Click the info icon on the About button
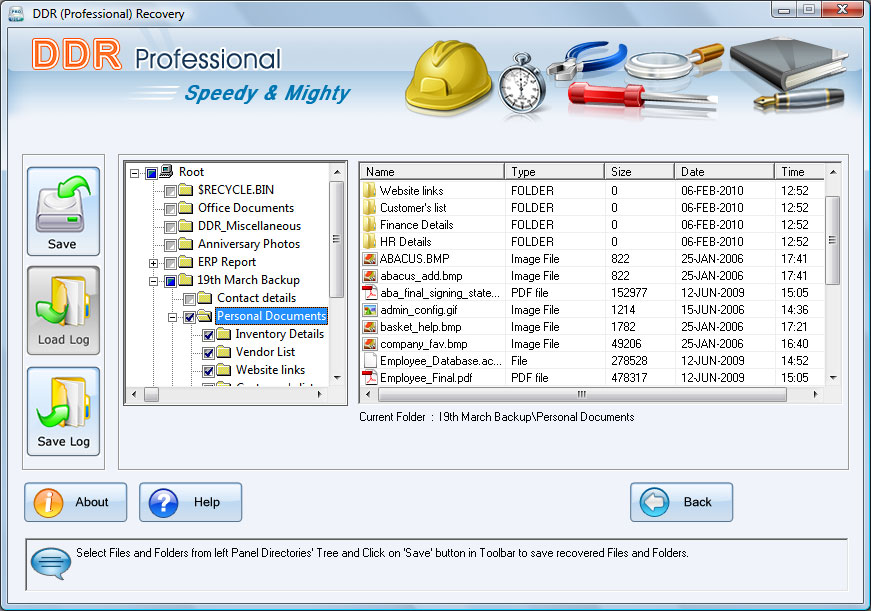This screenshot has width=871, height=611. [49, 502]
